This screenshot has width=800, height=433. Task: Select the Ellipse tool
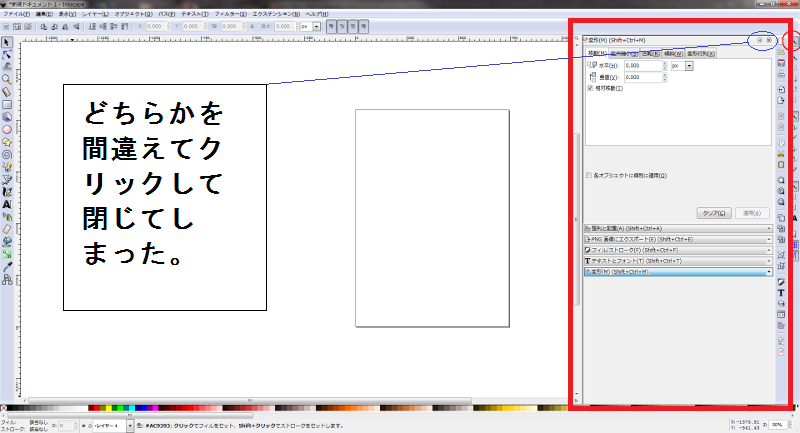[x=7, y=130]
